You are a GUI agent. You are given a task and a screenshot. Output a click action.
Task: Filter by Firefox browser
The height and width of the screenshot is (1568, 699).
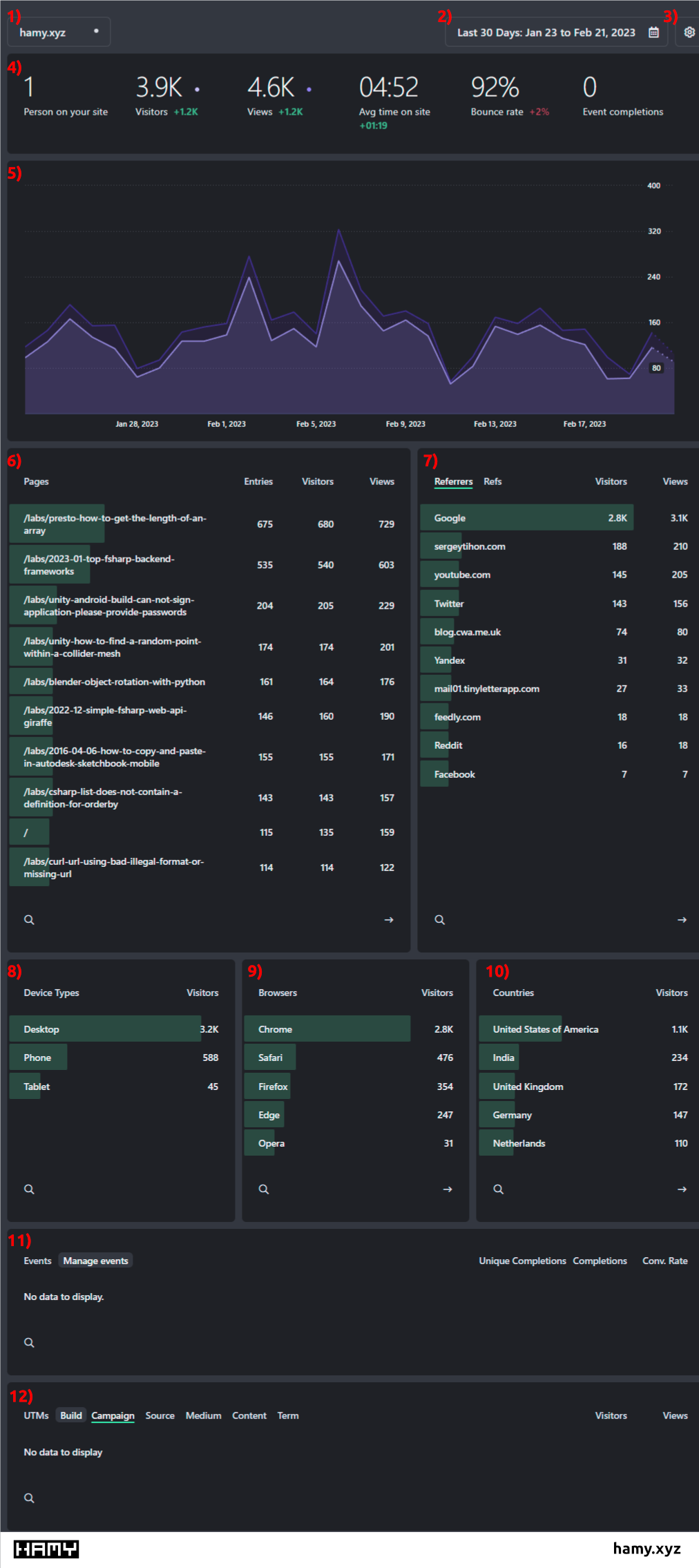tap(355, 1087)
